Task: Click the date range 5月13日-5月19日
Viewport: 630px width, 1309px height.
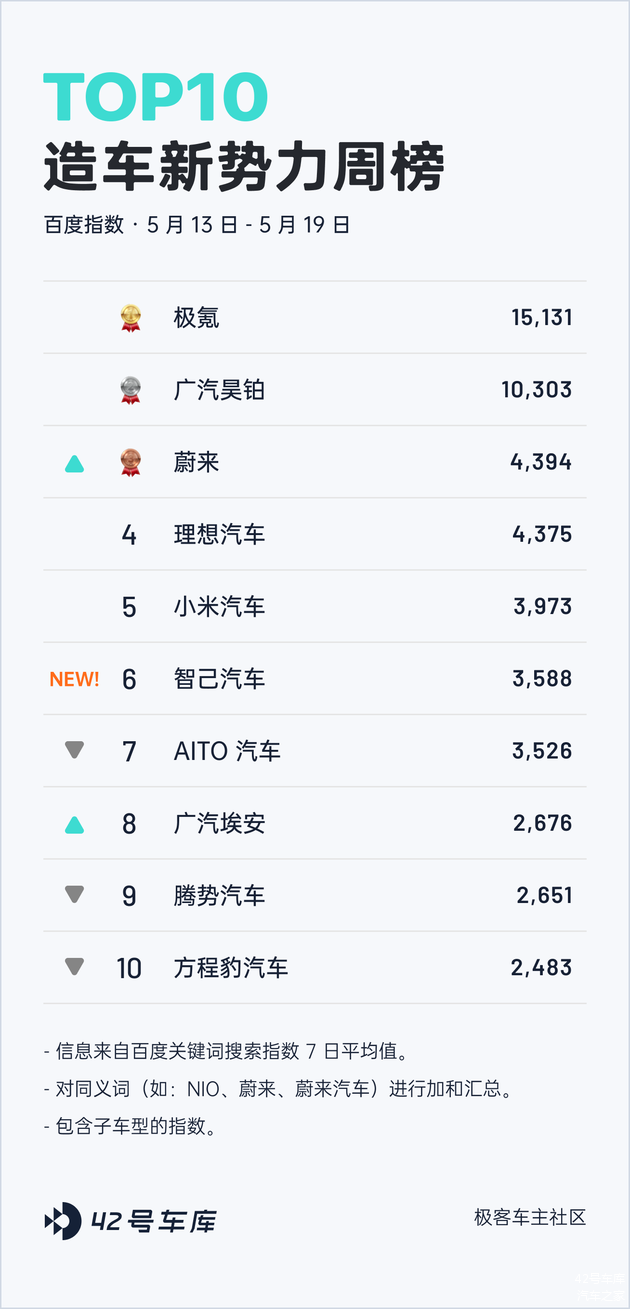Action: pos(248,225)
